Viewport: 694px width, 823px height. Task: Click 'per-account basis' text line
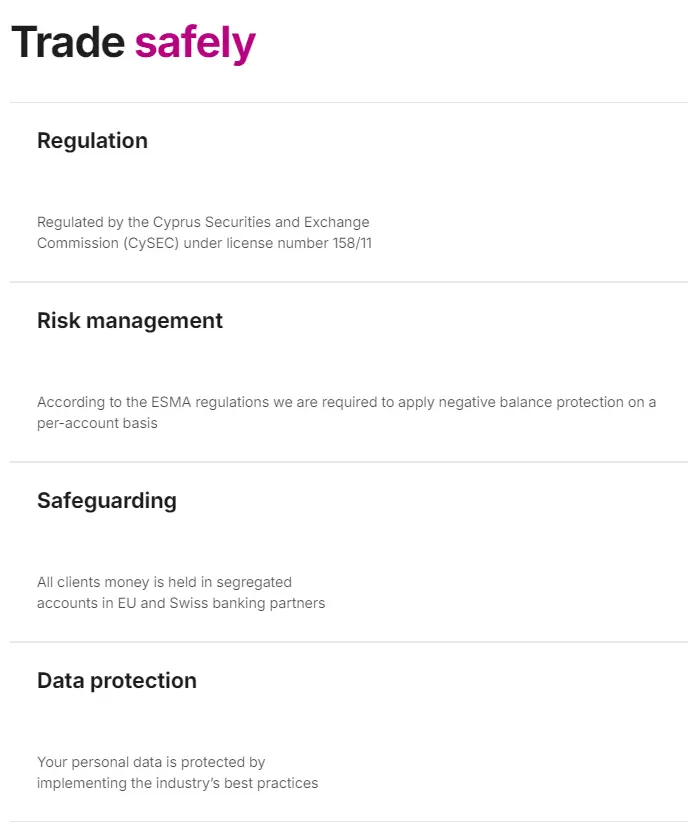(x=97, y=424)
